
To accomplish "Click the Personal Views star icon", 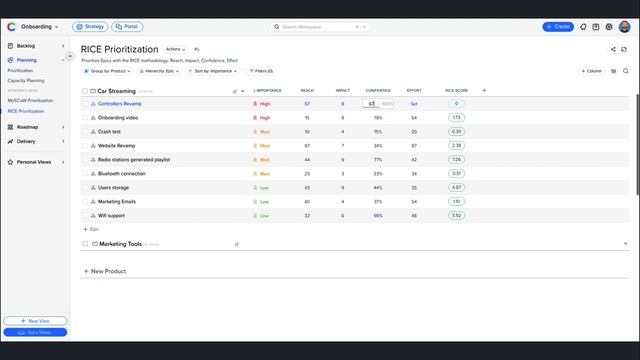I will (x=10, y=162).
